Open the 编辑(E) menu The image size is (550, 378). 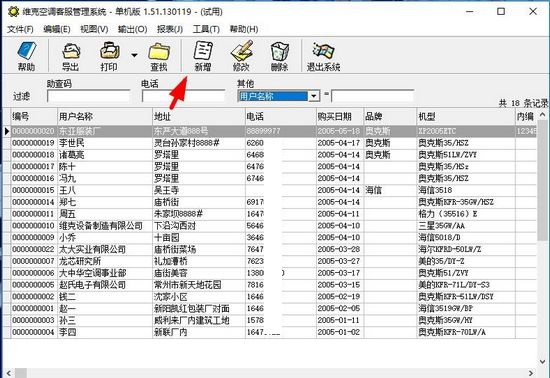coord(56,29)
